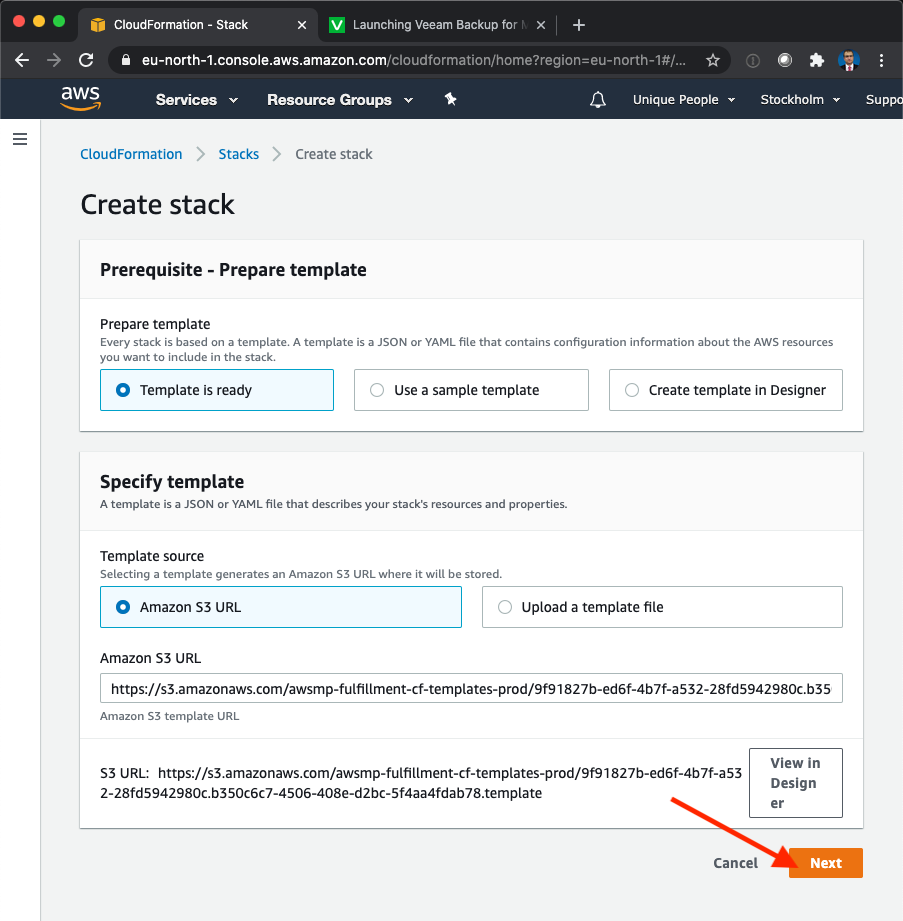This screenshot has width=903, height=921.
Task: Click the pin shortcut icon in navbar
Action: 451,99
